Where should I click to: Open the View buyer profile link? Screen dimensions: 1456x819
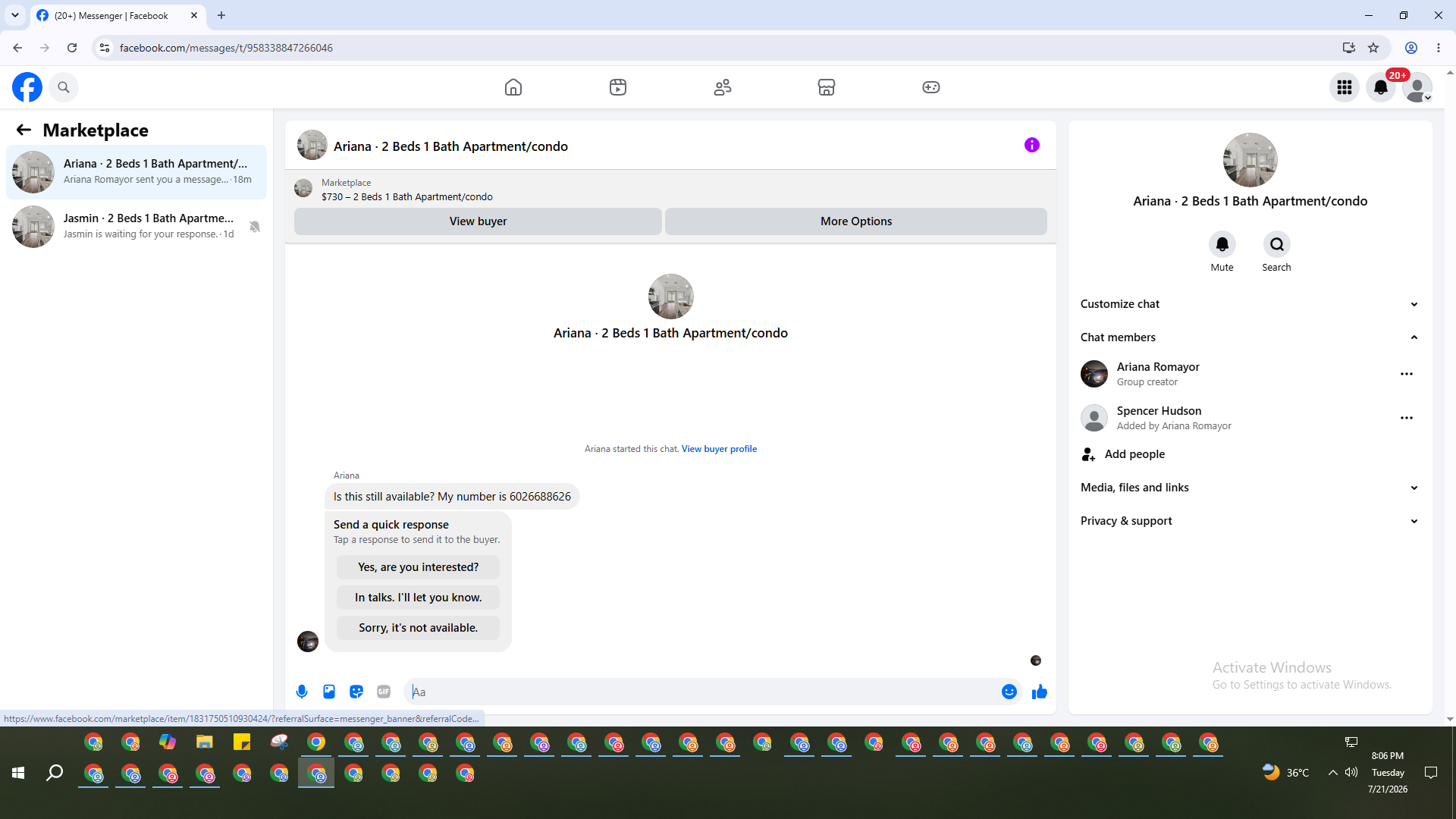point(719,449)
